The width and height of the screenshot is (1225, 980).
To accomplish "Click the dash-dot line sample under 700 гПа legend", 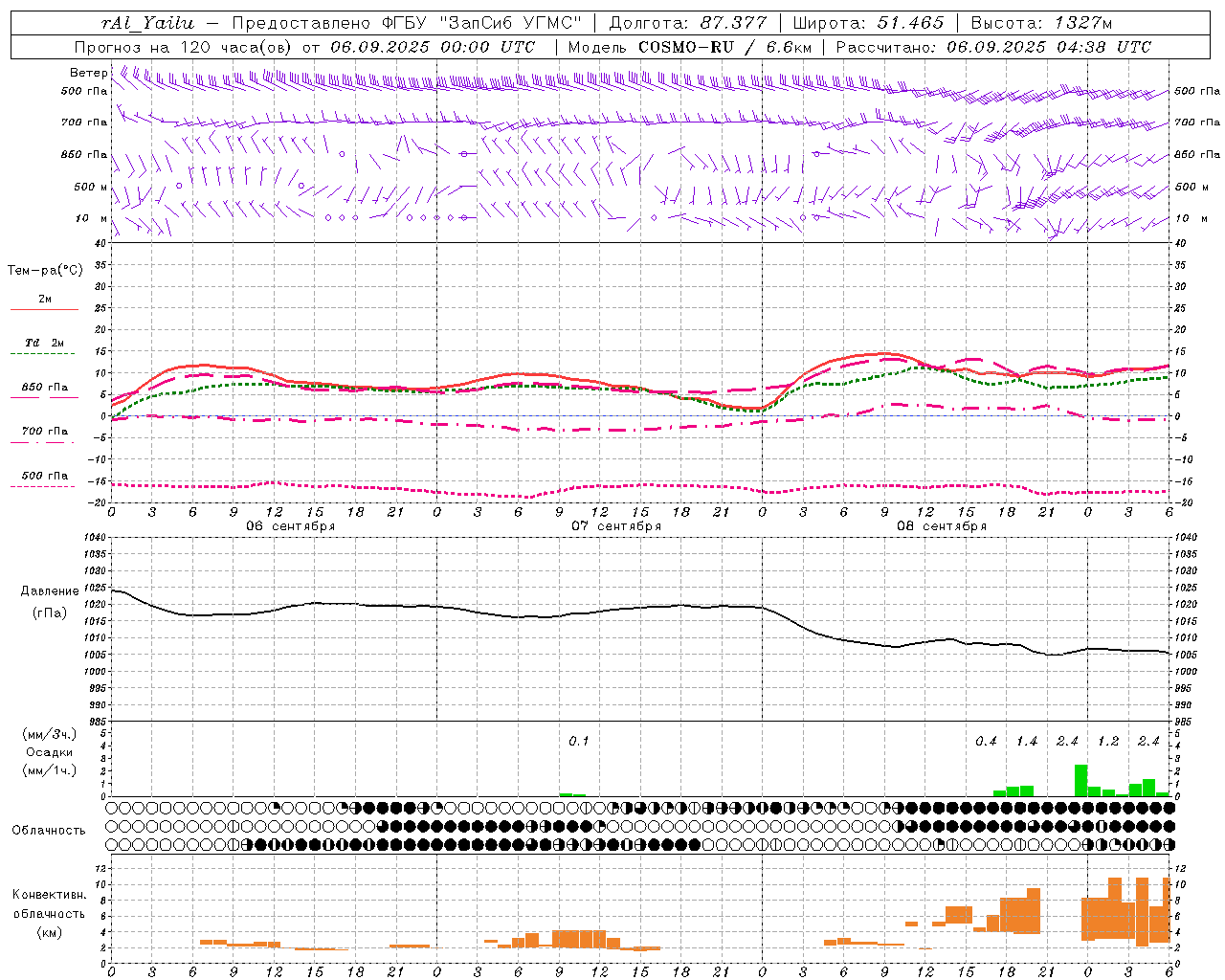I will (44, 443).
